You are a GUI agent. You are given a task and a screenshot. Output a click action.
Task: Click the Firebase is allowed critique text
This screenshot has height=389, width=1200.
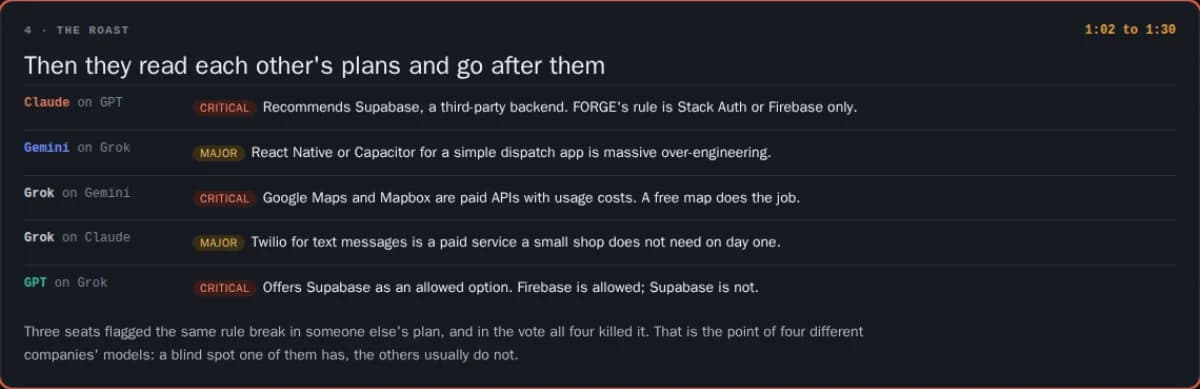[510, 288]
